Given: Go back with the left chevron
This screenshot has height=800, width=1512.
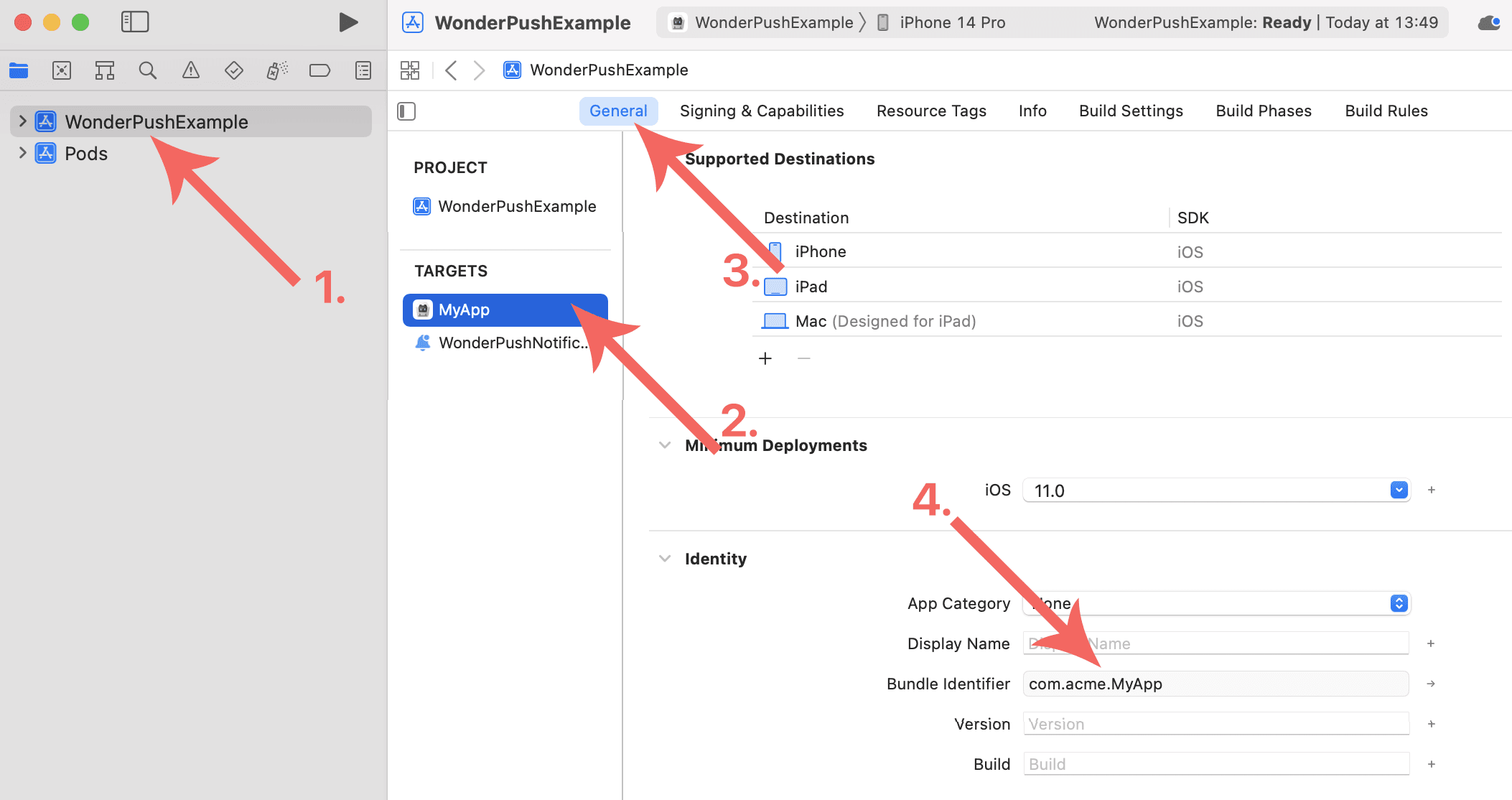Looking at the screenshot, I should coord(451,70).
